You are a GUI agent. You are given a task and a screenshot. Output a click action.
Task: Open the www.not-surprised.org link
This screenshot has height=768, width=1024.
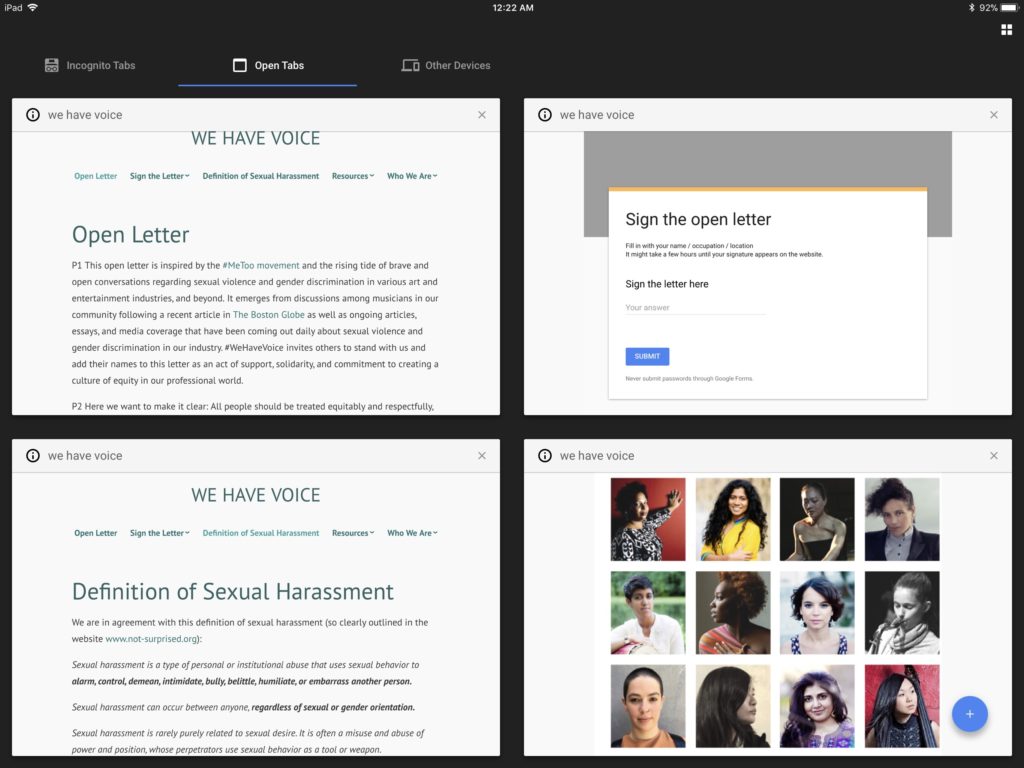[152, 639]
